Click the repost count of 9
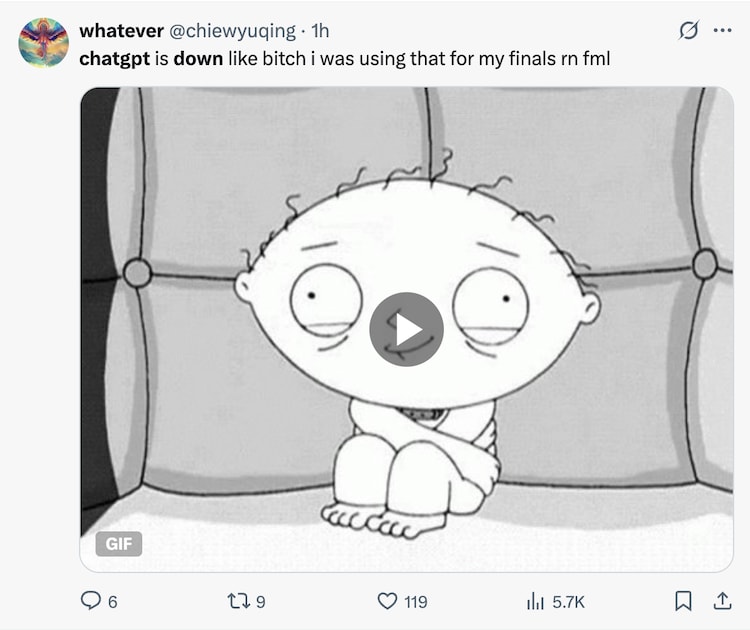750x630 pixels. [x=261, y=602]
